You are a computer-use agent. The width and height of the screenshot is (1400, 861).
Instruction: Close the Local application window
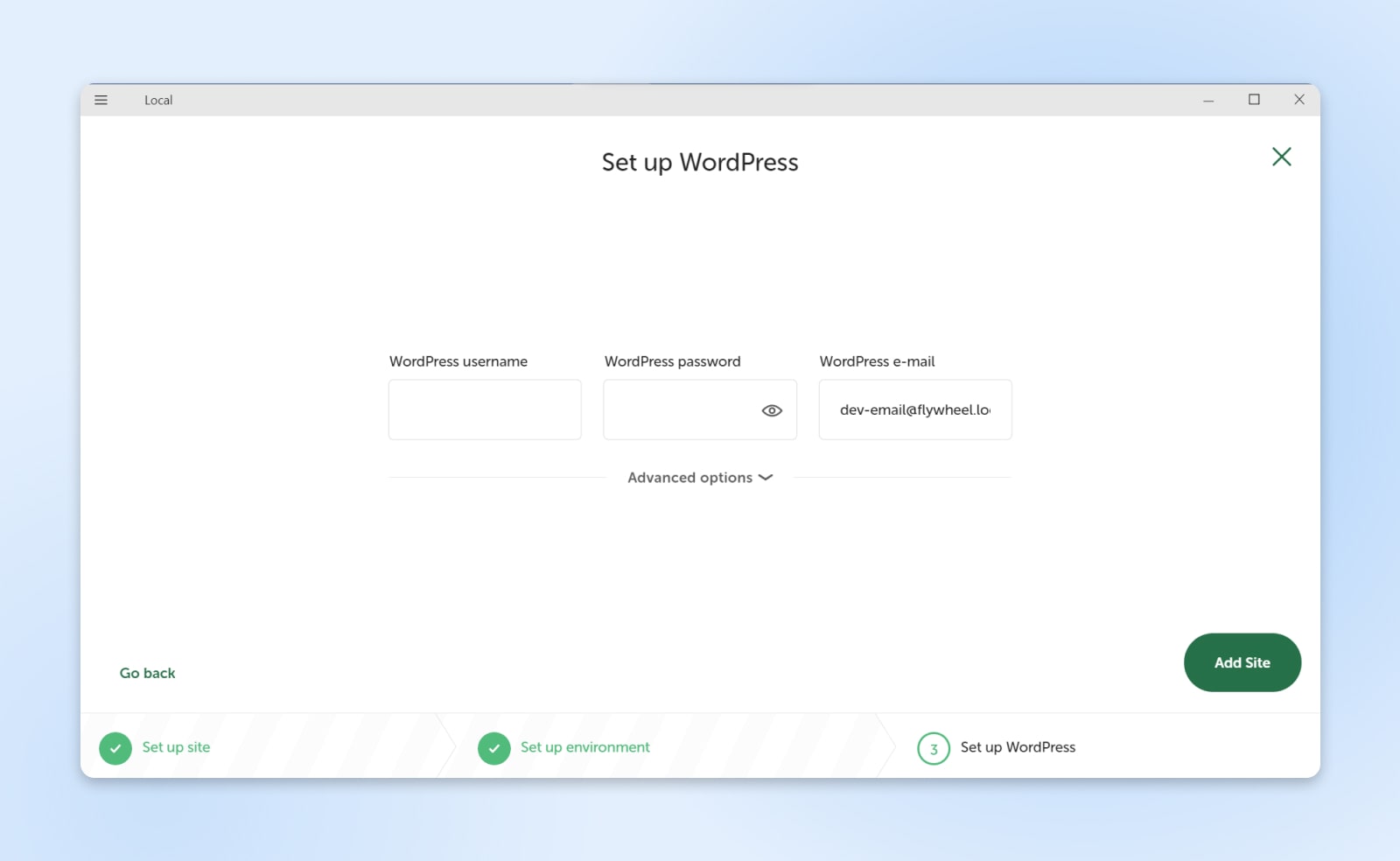tap(1299, 100)
